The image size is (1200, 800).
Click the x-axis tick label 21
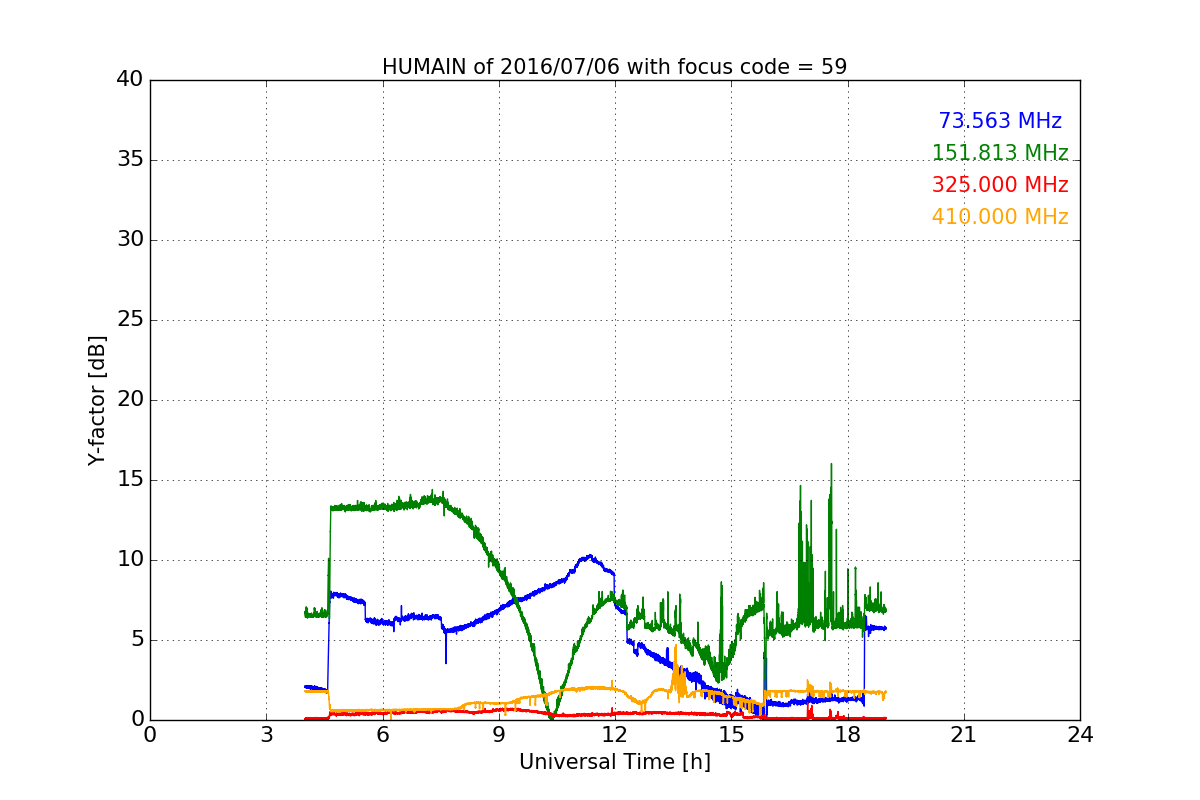coord(964,735)
